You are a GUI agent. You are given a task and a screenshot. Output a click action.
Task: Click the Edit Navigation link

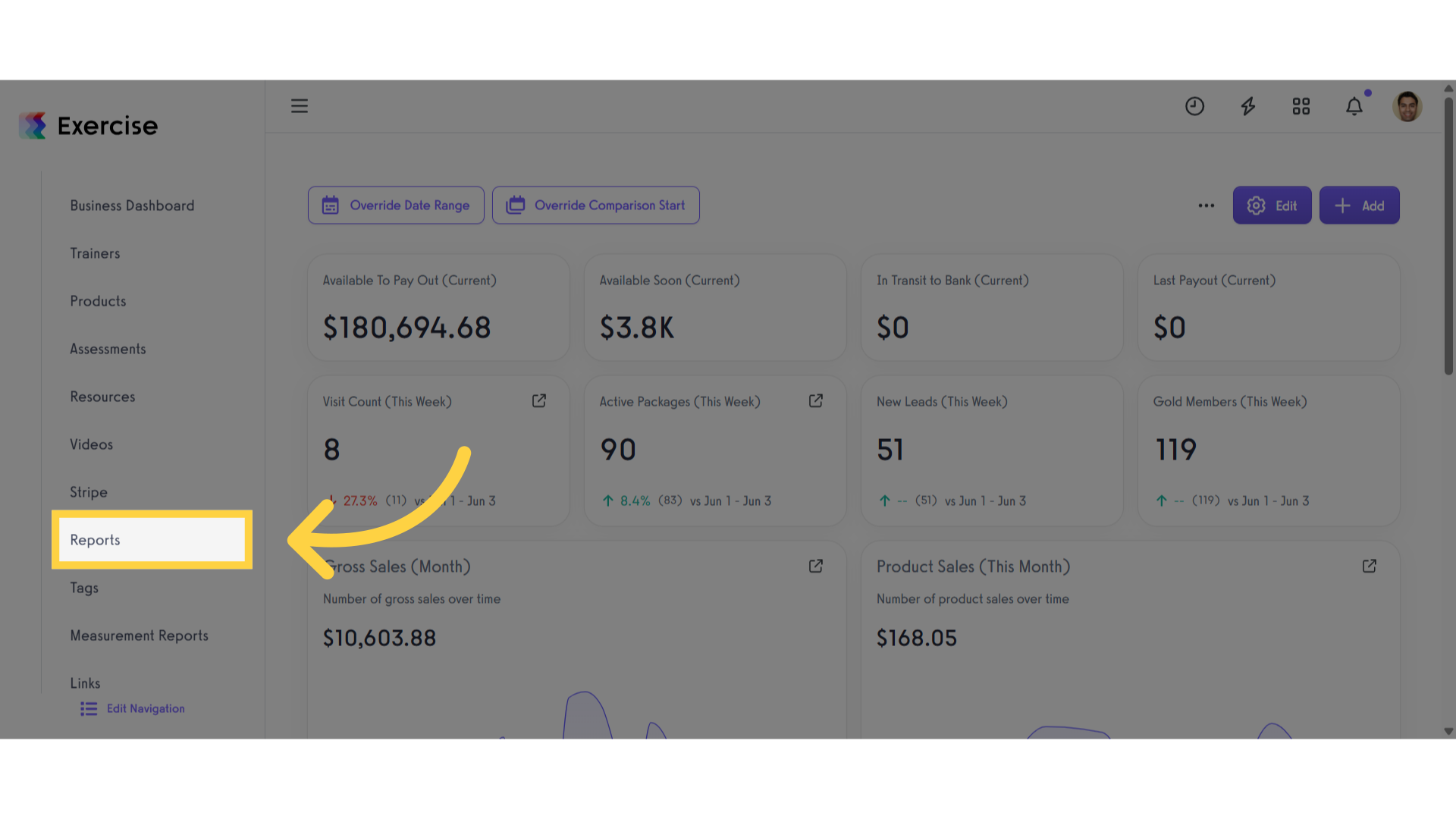pos(133,708)
